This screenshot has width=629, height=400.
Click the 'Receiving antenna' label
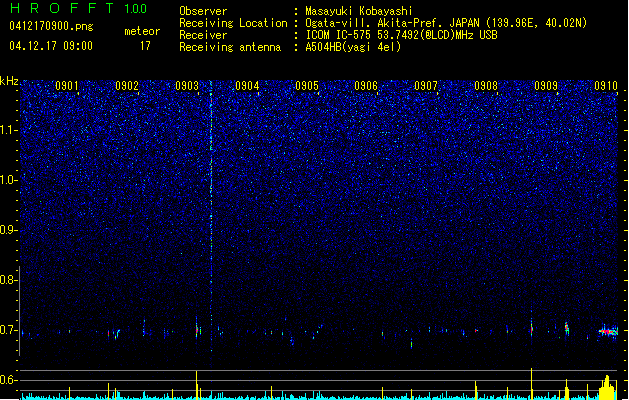230,47
